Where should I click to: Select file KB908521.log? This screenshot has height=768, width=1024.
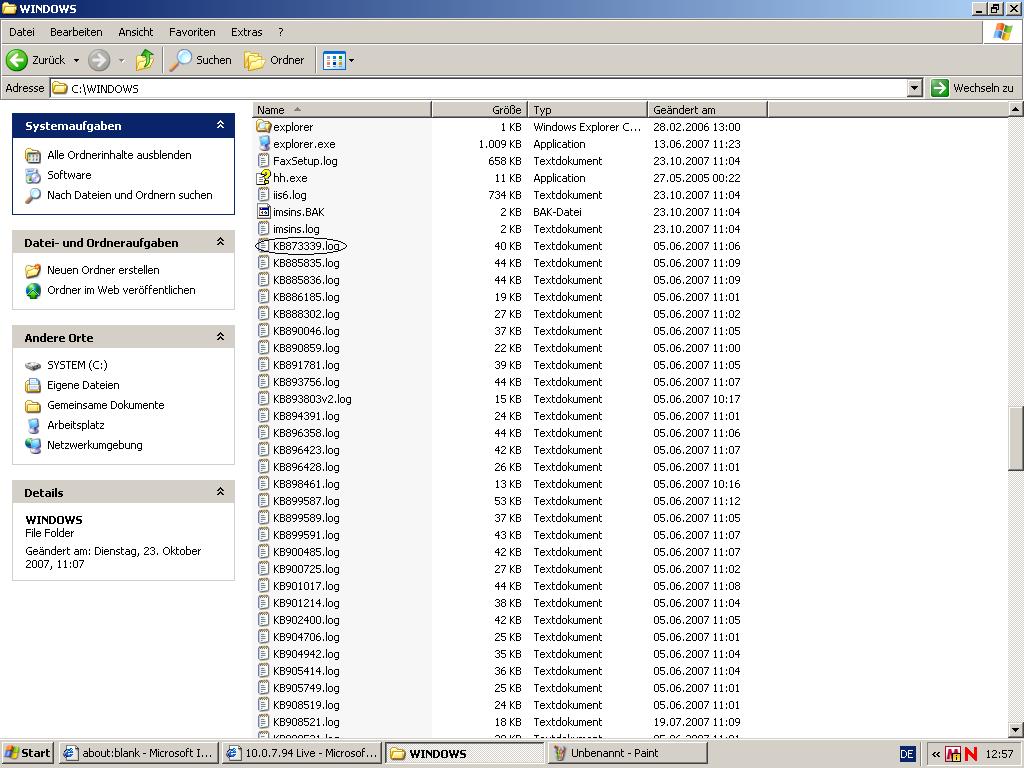pyautogui.click(x=306, y=722)
